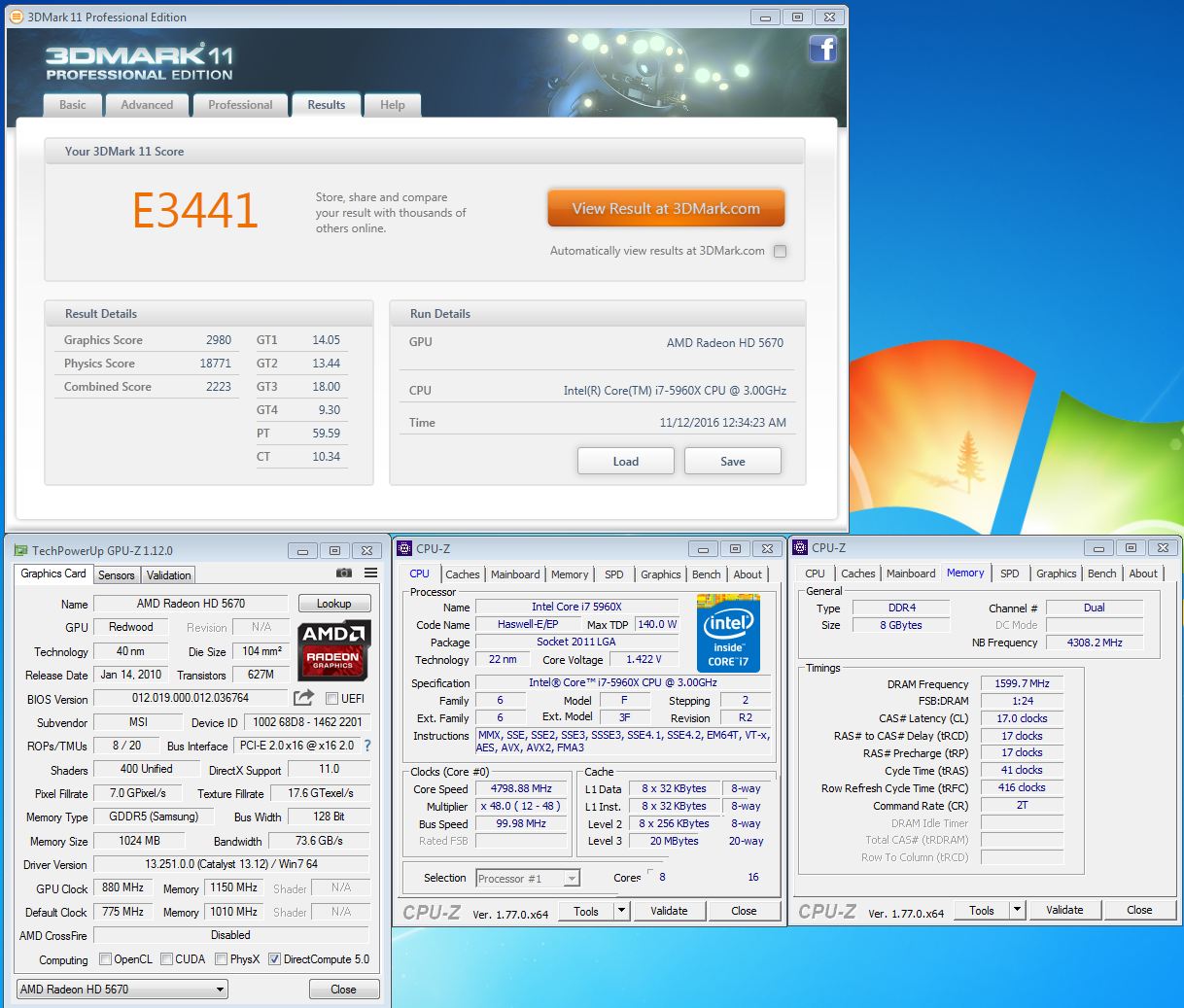Image resolution: width=1184 pixels, height=1008 pixels.
Task: Click the NB Frequency value 4308.2 MHz
Action: [x=1095, y=643]
